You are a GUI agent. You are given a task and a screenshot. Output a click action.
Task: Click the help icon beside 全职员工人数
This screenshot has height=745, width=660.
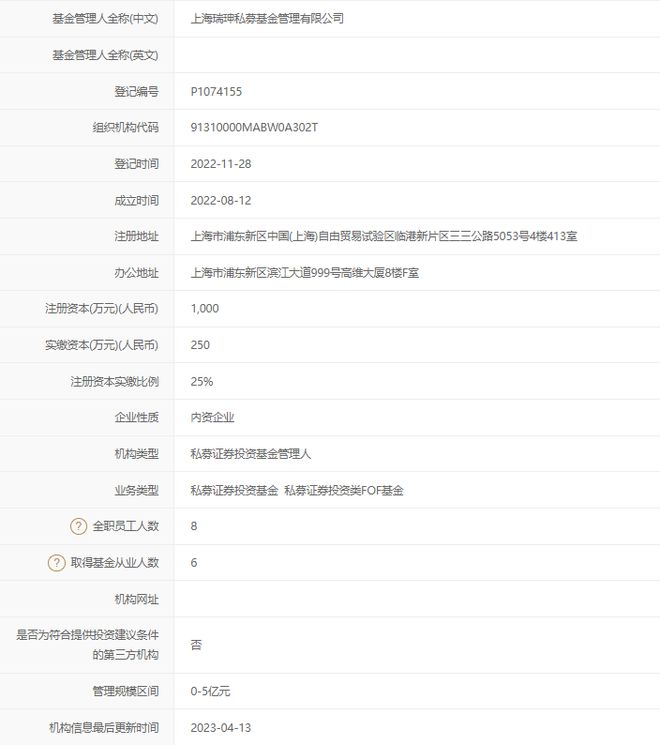click(78, 526)
